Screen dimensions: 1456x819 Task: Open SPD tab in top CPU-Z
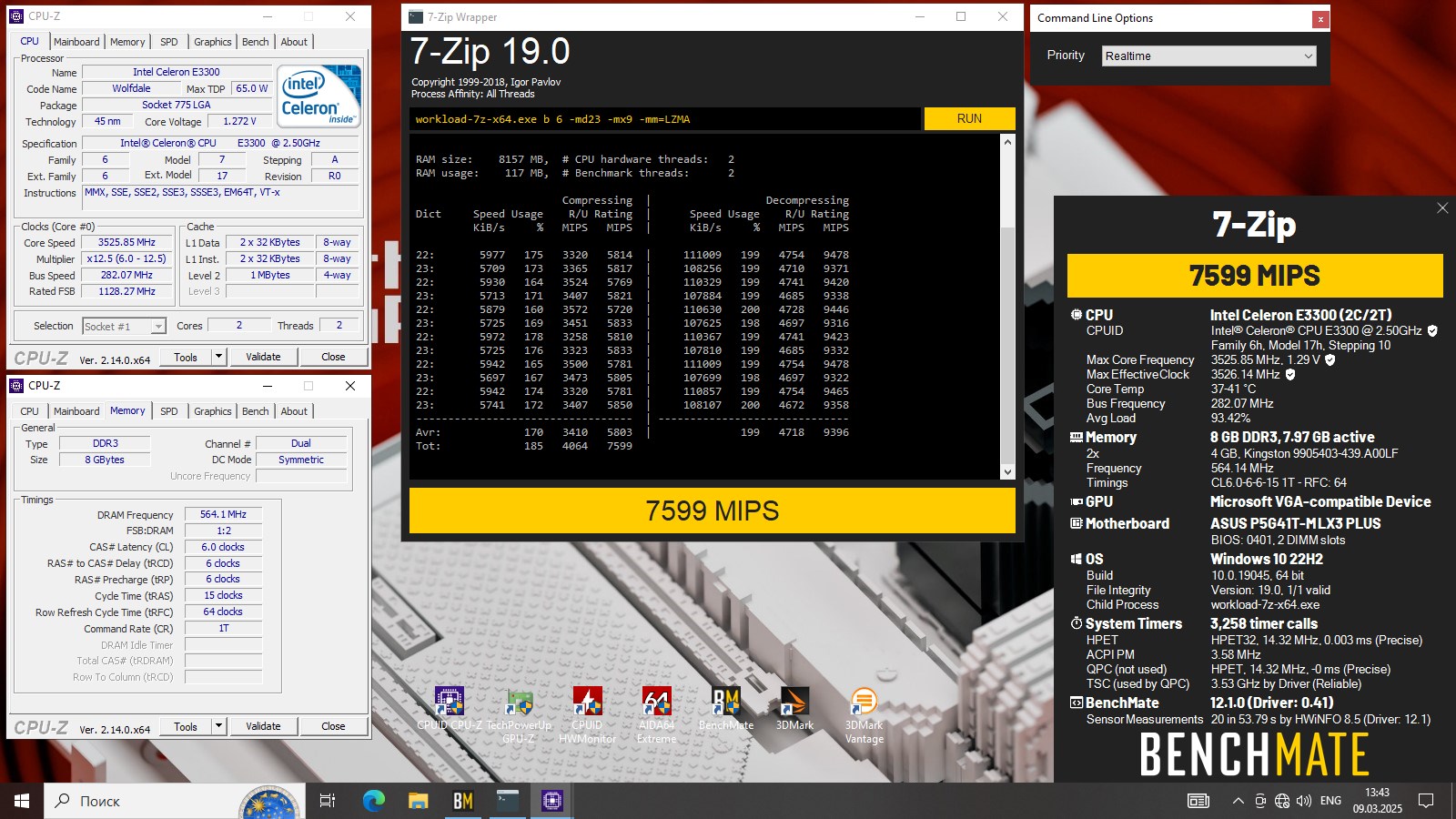click(169, 42)
